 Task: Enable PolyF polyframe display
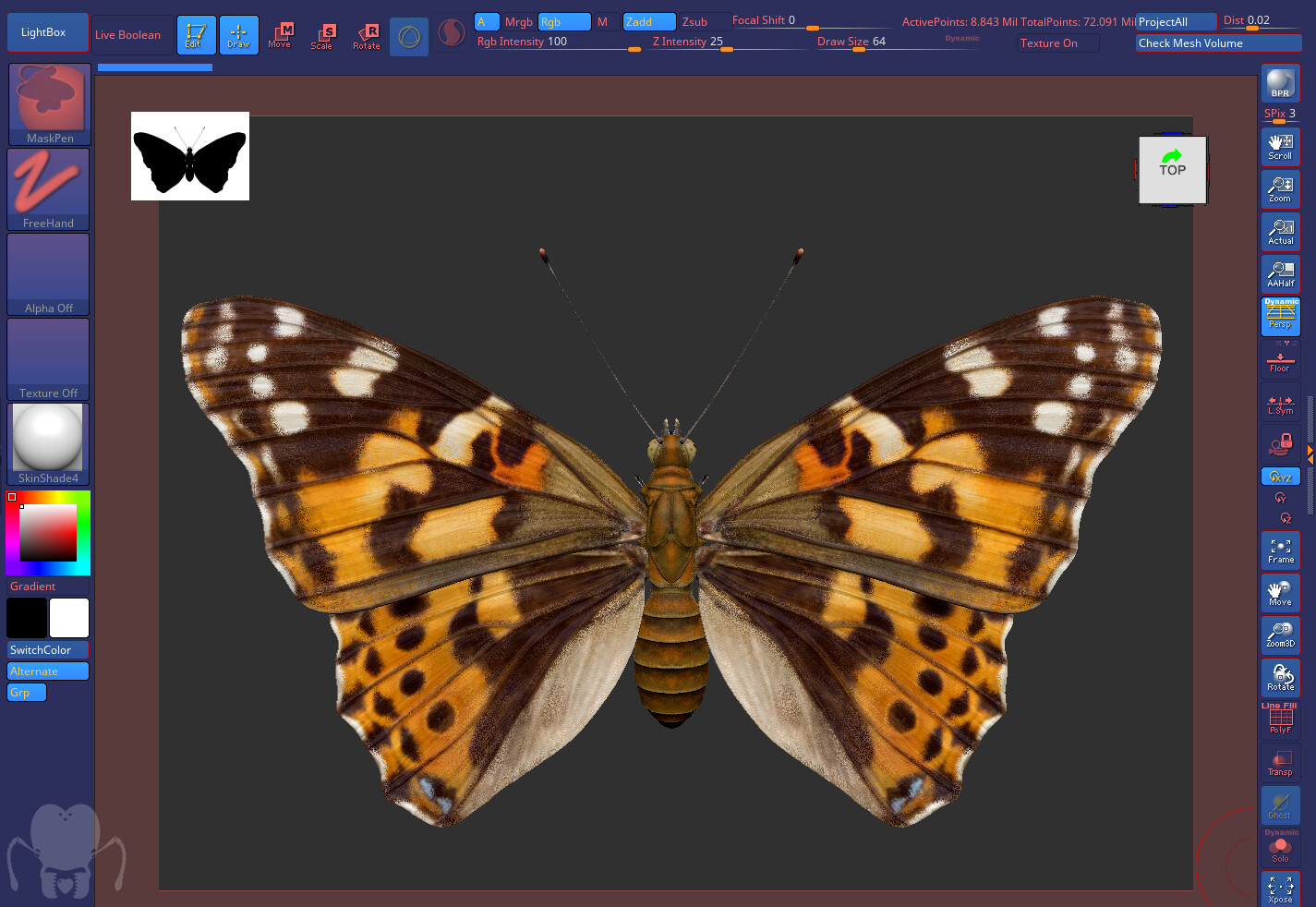[x=1280, y=720]
